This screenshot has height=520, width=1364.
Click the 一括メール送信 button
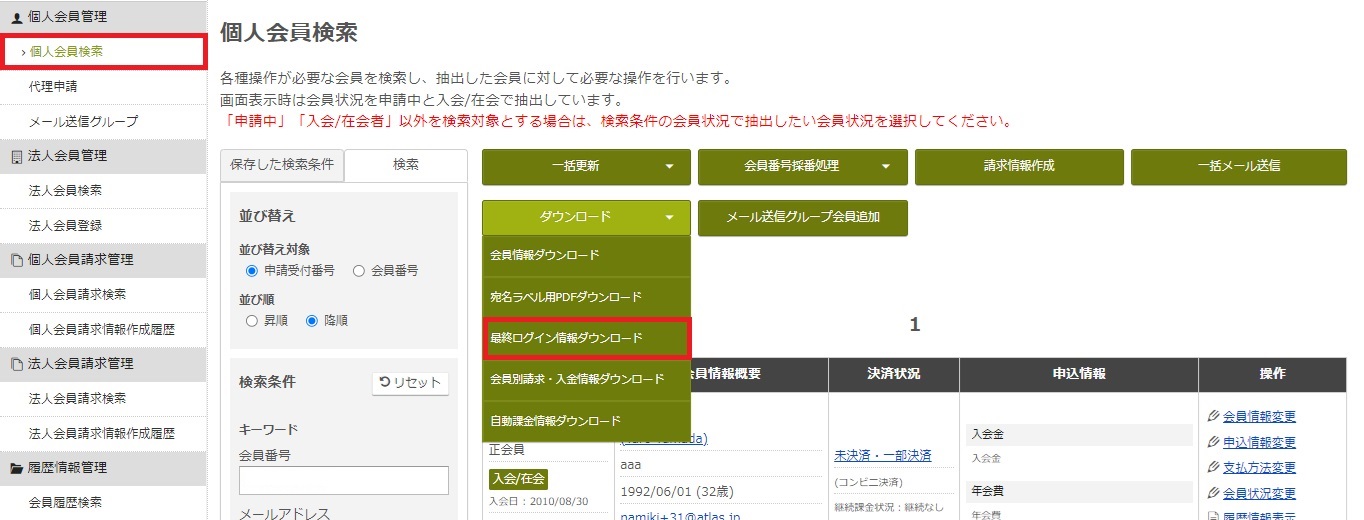click(x=1238, y=167)
